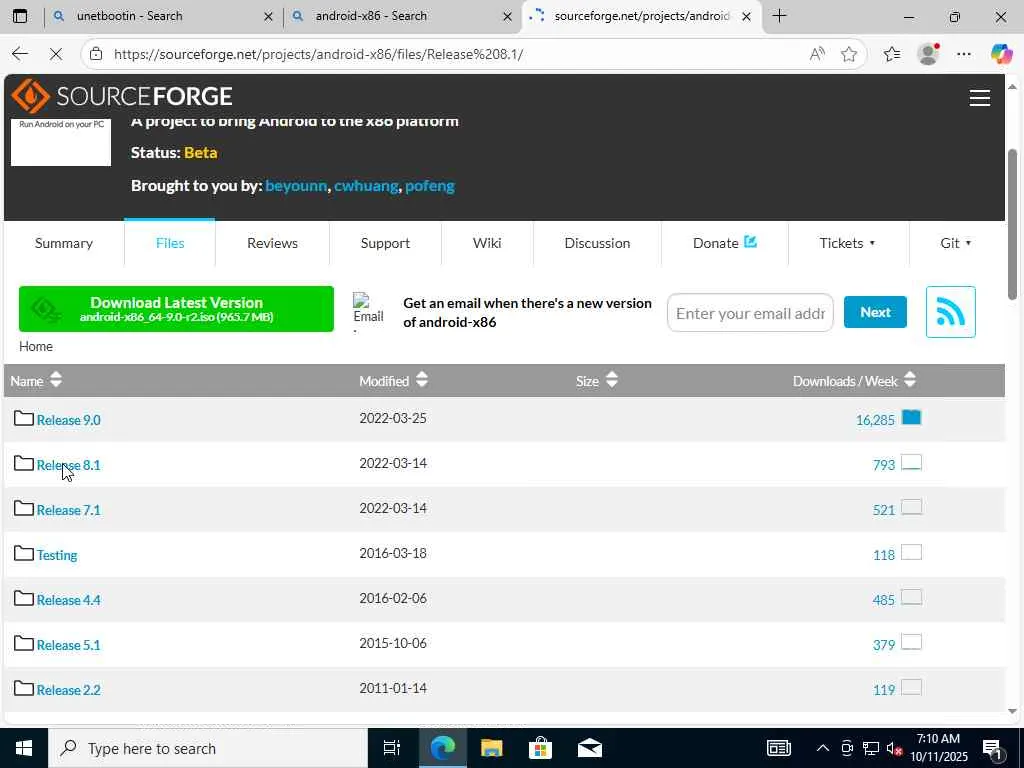Open the Favorites list button
The width and height of the screenshot is (1024, 768).
tap(892, 54)
